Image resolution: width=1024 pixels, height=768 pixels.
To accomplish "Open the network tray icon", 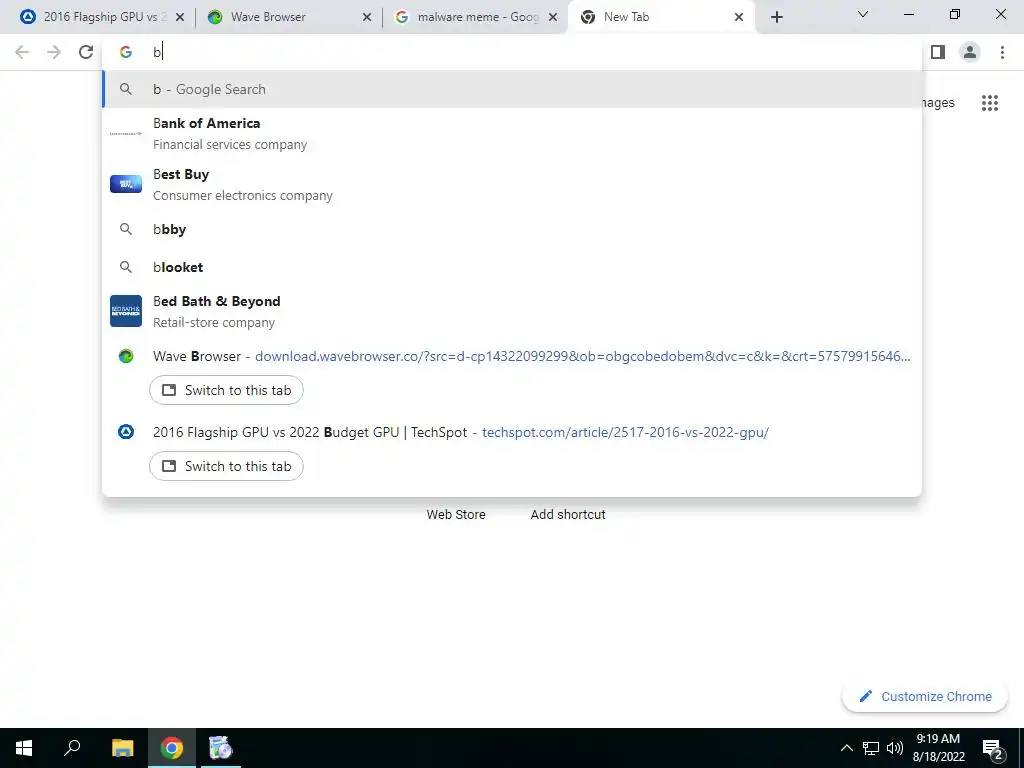I will pyautogui.click(x=871, y=748).
